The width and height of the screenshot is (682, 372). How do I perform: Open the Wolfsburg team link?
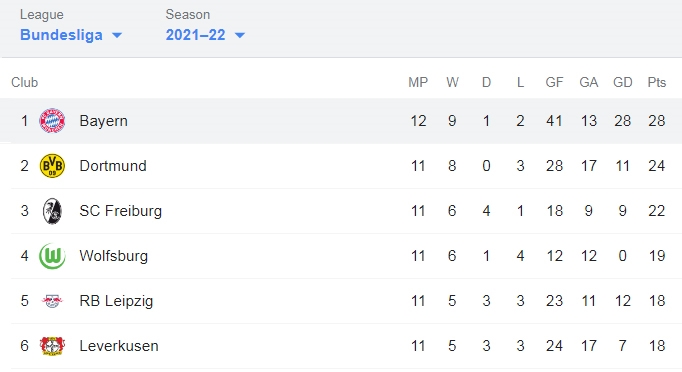coord(114,256)
